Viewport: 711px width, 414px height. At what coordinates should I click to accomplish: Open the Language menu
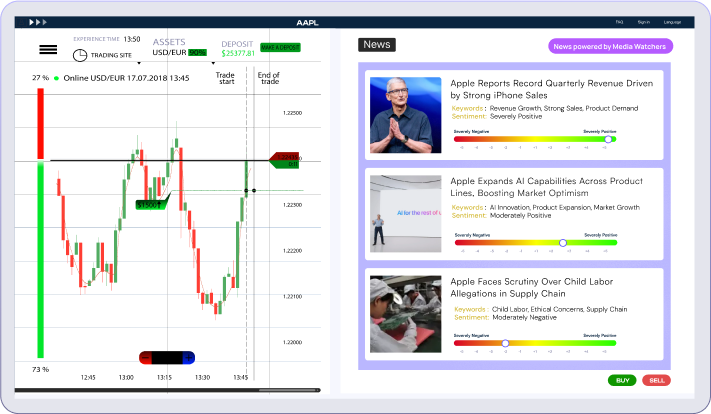click(x=672, y=22)
